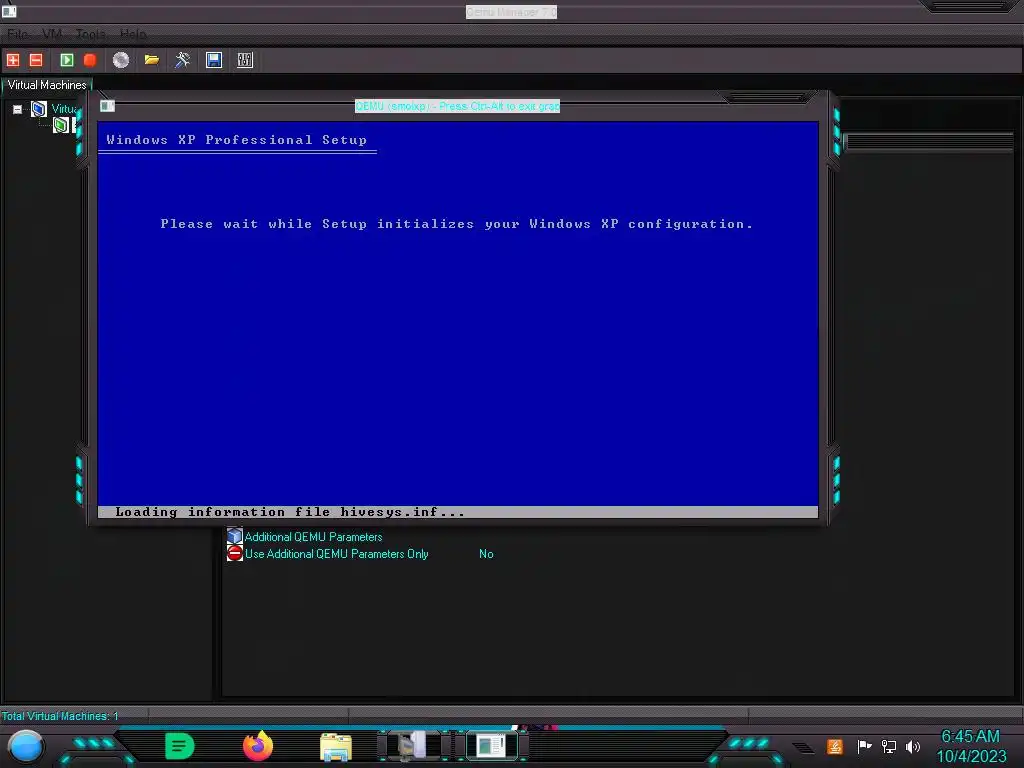Click the mixer sliders settings toolbar icon
This screenshot has width=1024, height=768.
coord(245,60)
